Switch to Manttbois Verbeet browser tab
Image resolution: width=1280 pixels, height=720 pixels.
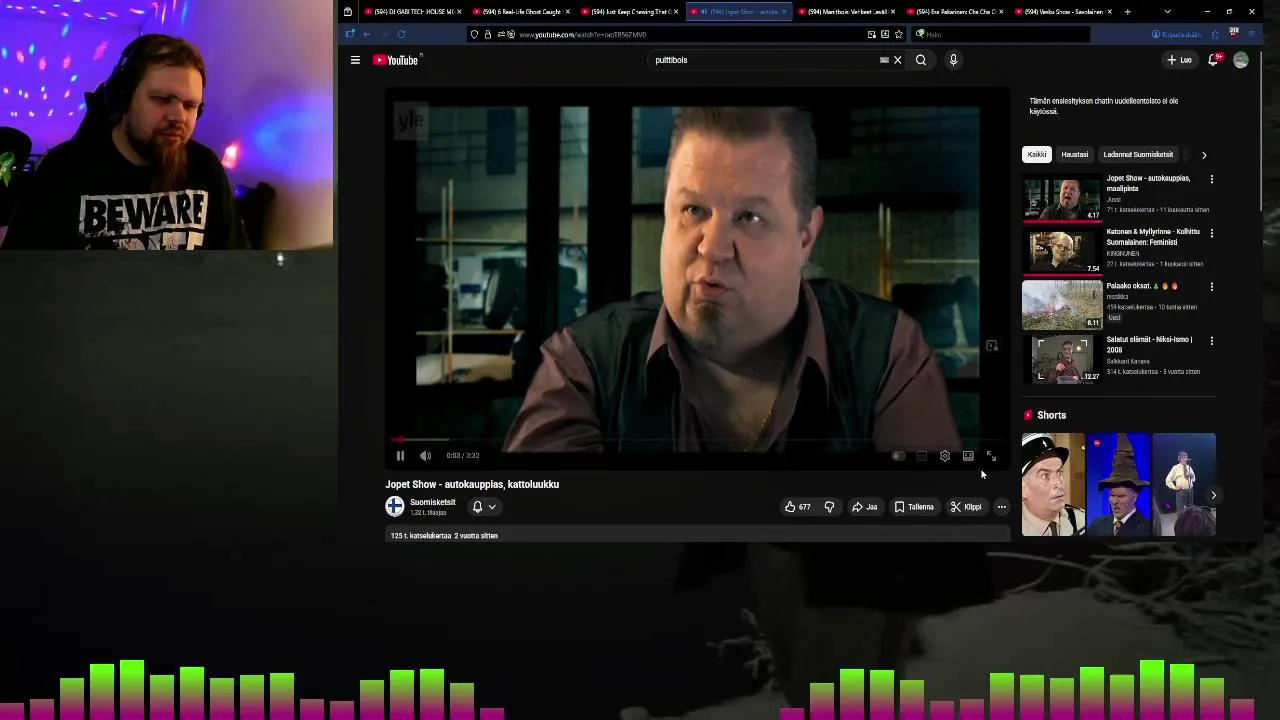point(846,12)
